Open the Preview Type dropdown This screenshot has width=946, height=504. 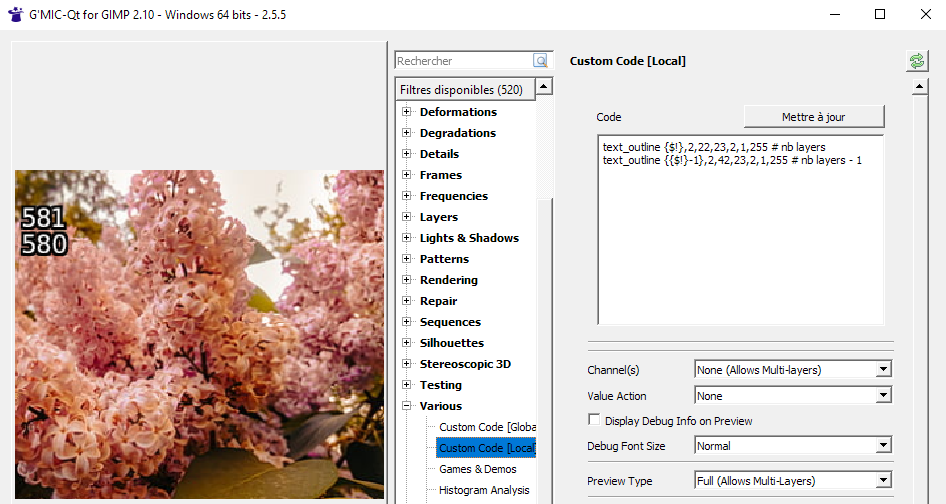click(792, 481)
